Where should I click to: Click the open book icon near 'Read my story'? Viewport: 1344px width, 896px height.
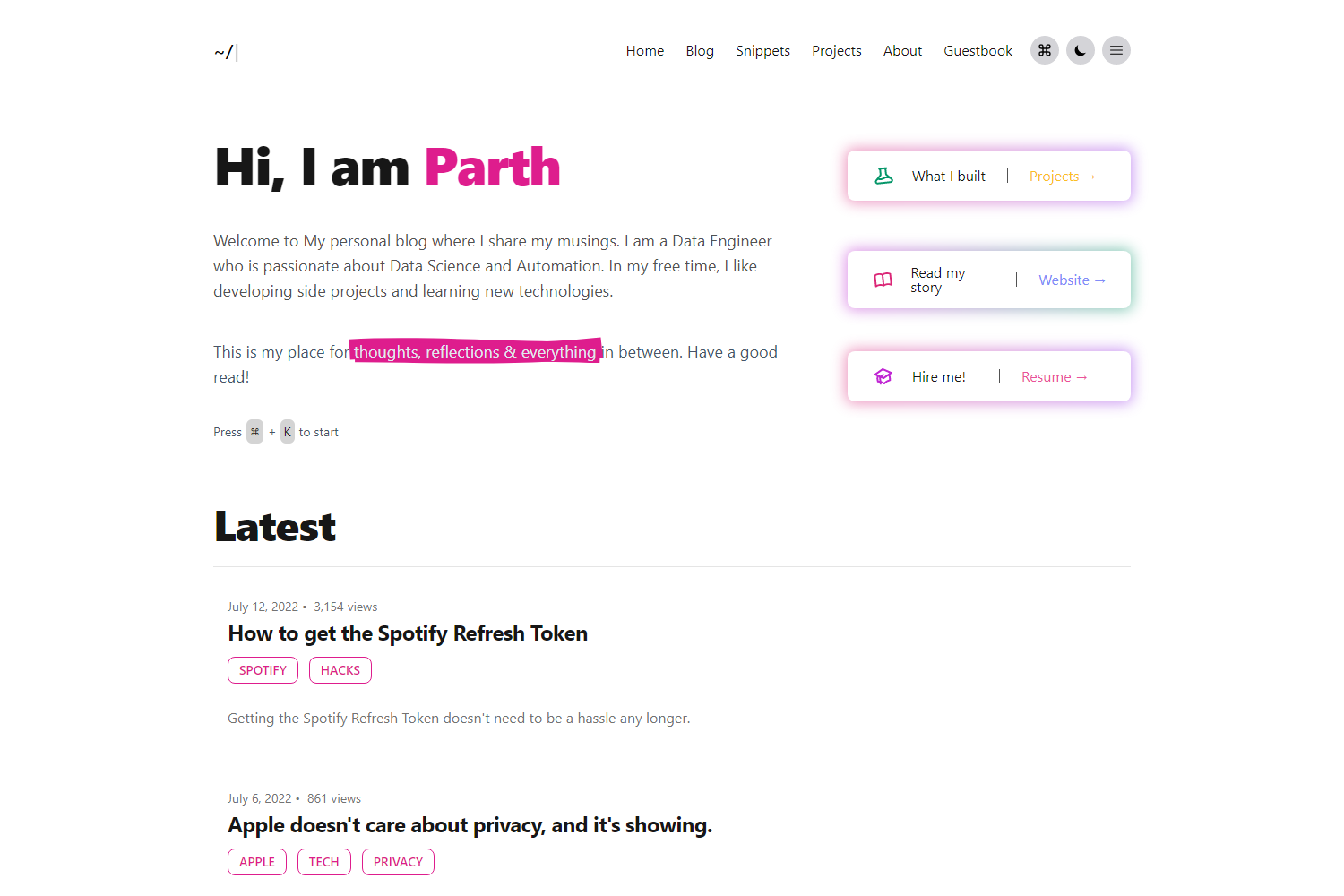point(883,280)
